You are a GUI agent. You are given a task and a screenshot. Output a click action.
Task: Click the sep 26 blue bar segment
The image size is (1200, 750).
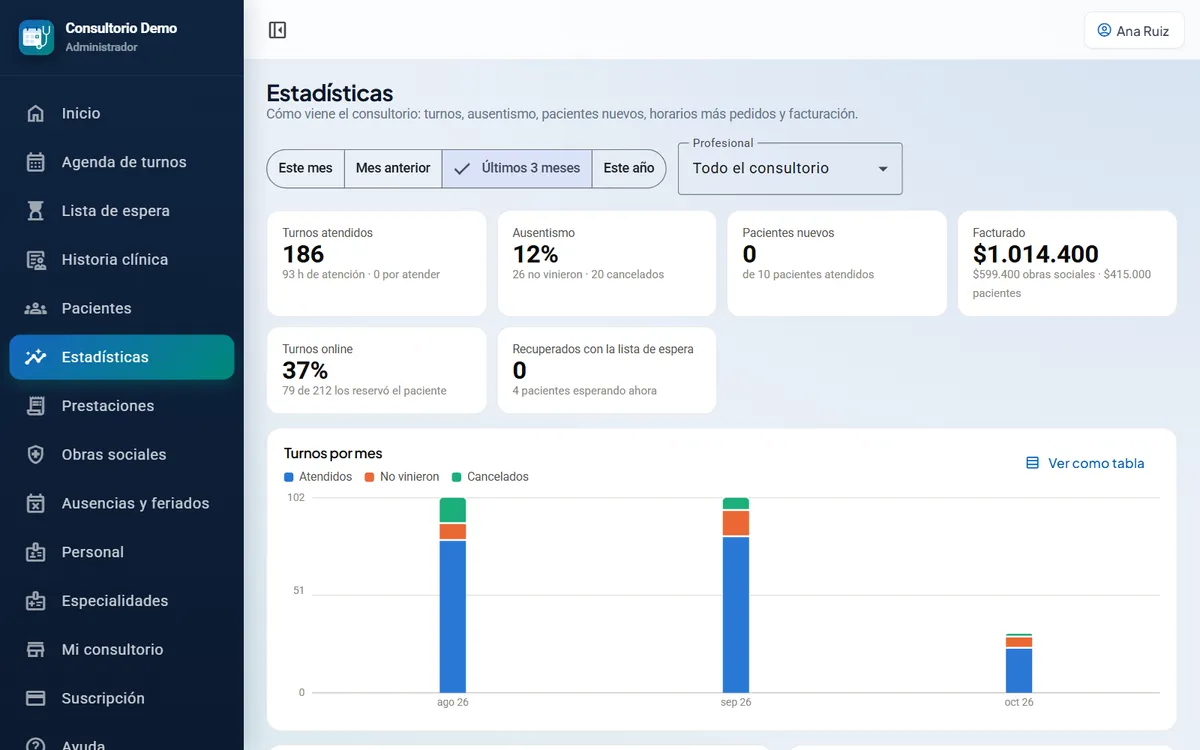(736, 615)
